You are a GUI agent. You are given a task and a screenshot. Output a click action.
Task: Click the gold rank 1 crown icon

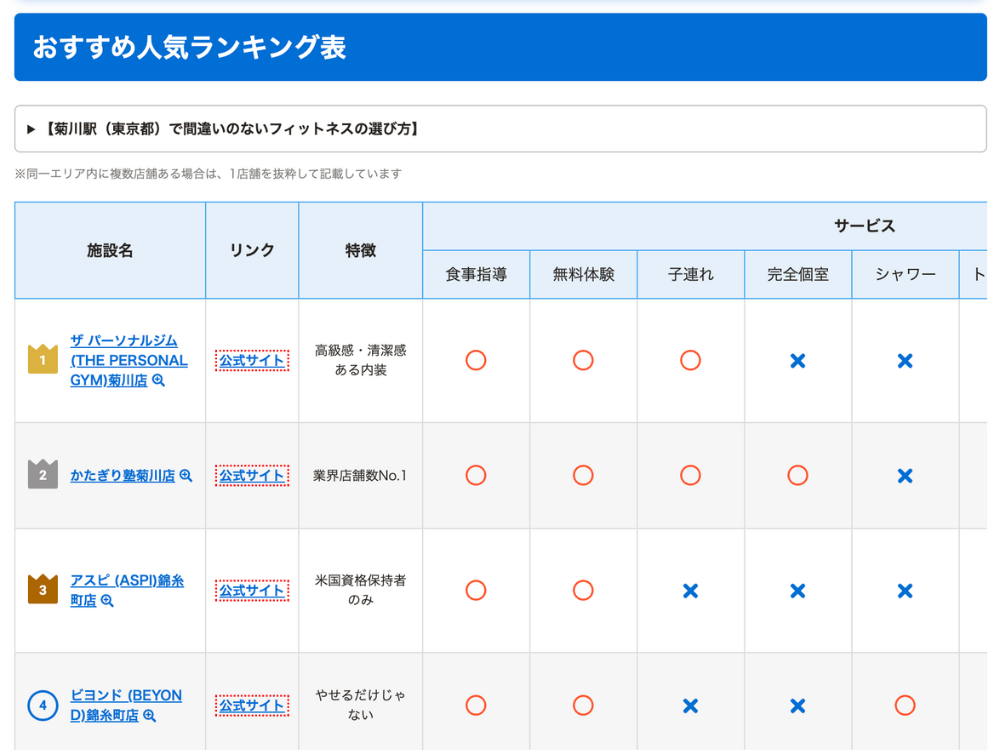[x=43, y=359]
